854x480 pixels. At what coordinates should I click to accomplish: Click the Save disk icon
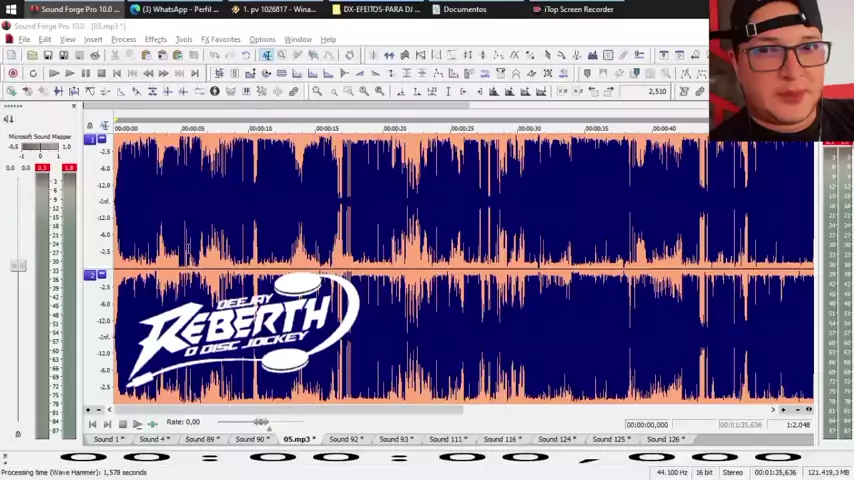point(48,55)
